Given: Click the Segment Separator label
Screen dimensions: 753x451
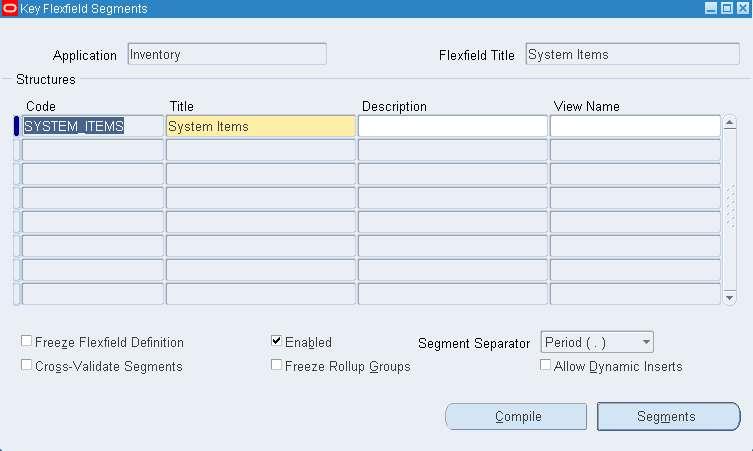Looking at the screenshot, I should (x=474, y=343).
